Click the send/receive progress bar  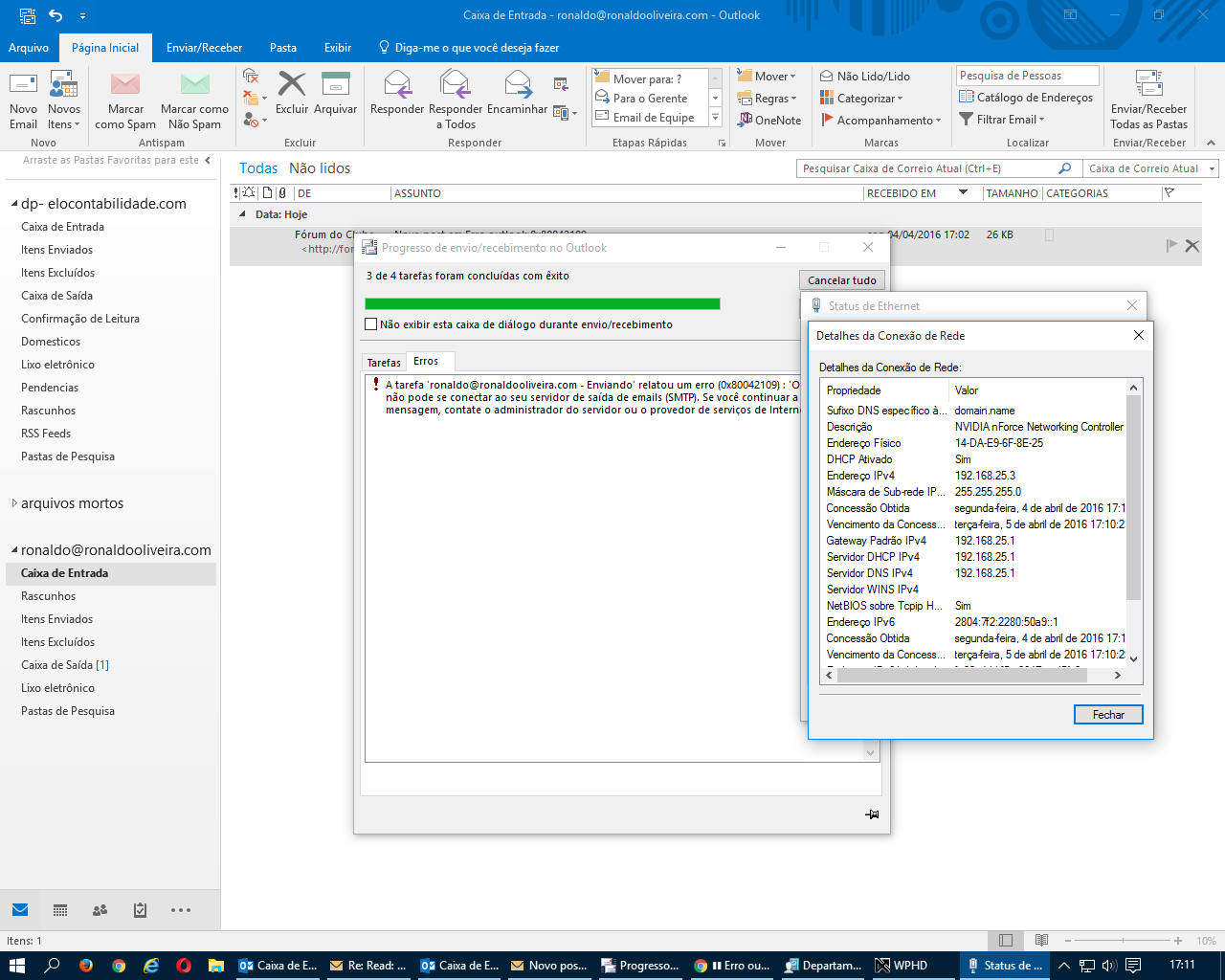coord(543,304)
